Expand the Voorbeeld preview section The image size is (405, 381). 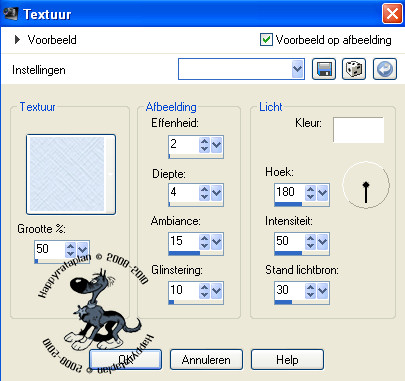coord(17,40)
